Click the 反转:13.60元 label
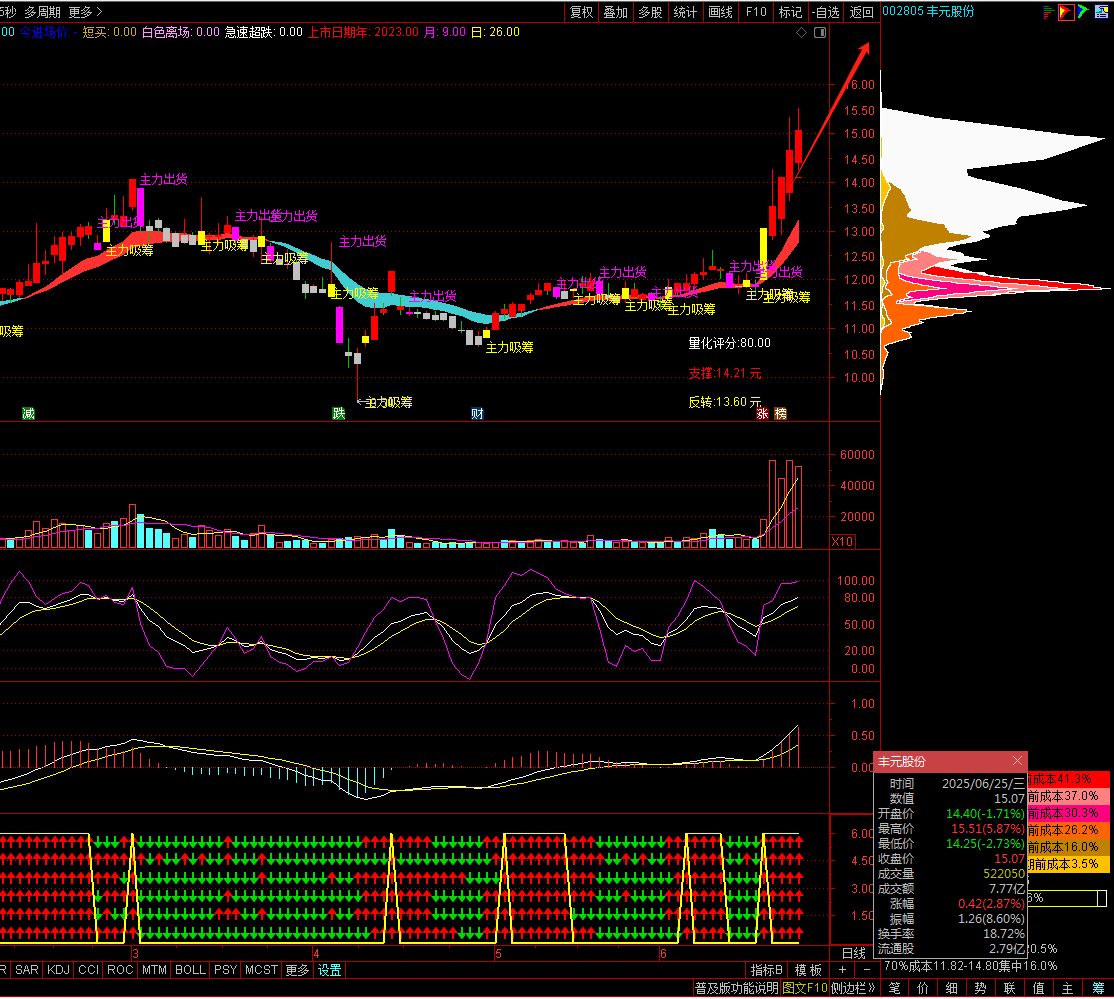This screenshot has height=999, width=1114. [x=725, y=402]
